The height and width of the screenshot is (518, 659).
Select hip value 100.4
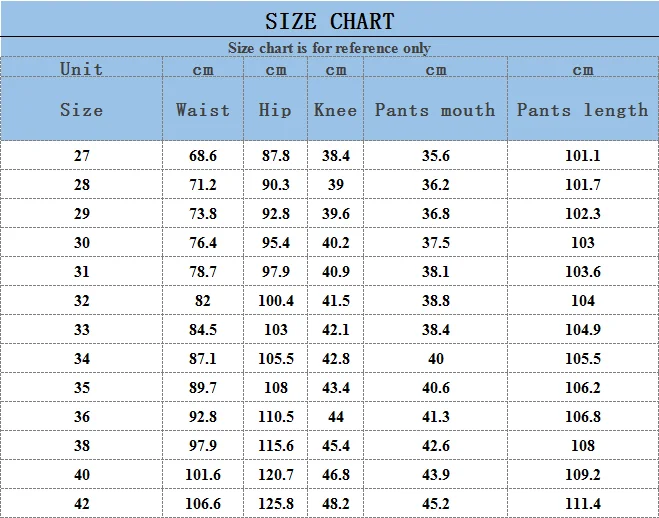tap(275, 301)
